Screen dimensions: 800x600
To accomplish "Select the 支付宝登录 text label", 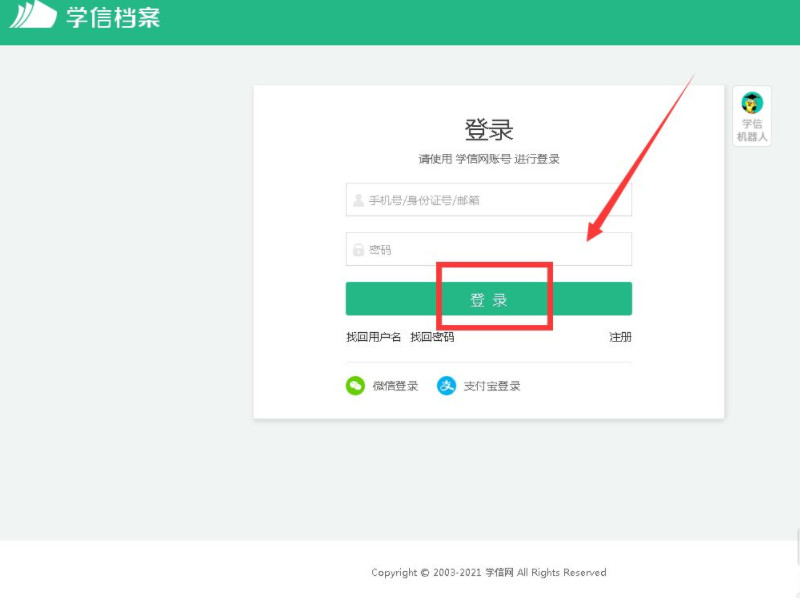I will pos(494,385).
